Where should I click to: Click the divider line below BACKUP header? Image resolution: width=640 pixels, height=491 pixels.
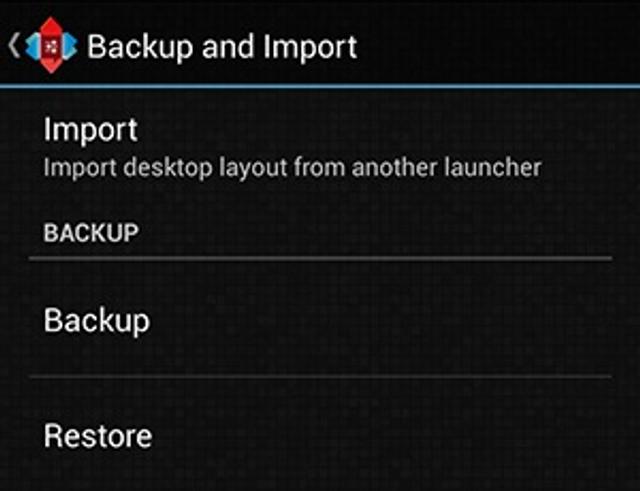[x=320, y=259]
